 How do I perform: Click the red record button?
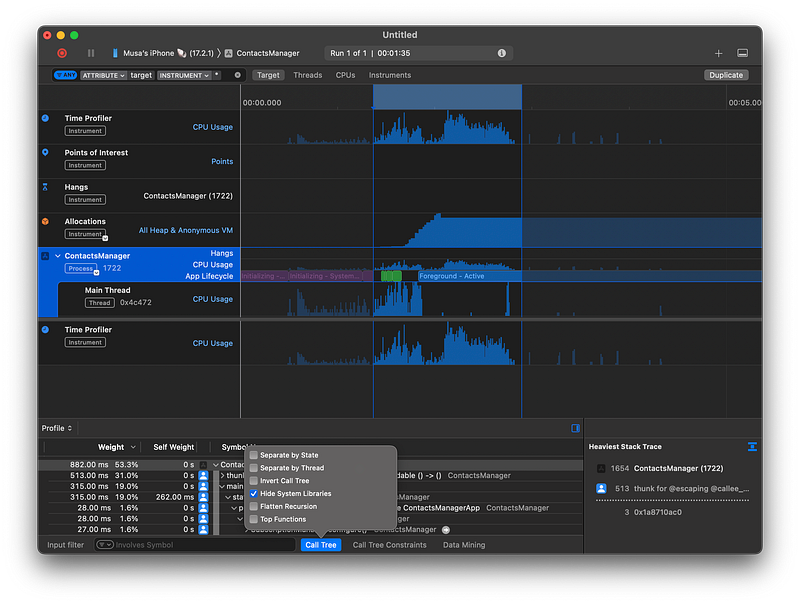(x=62, y=53)
